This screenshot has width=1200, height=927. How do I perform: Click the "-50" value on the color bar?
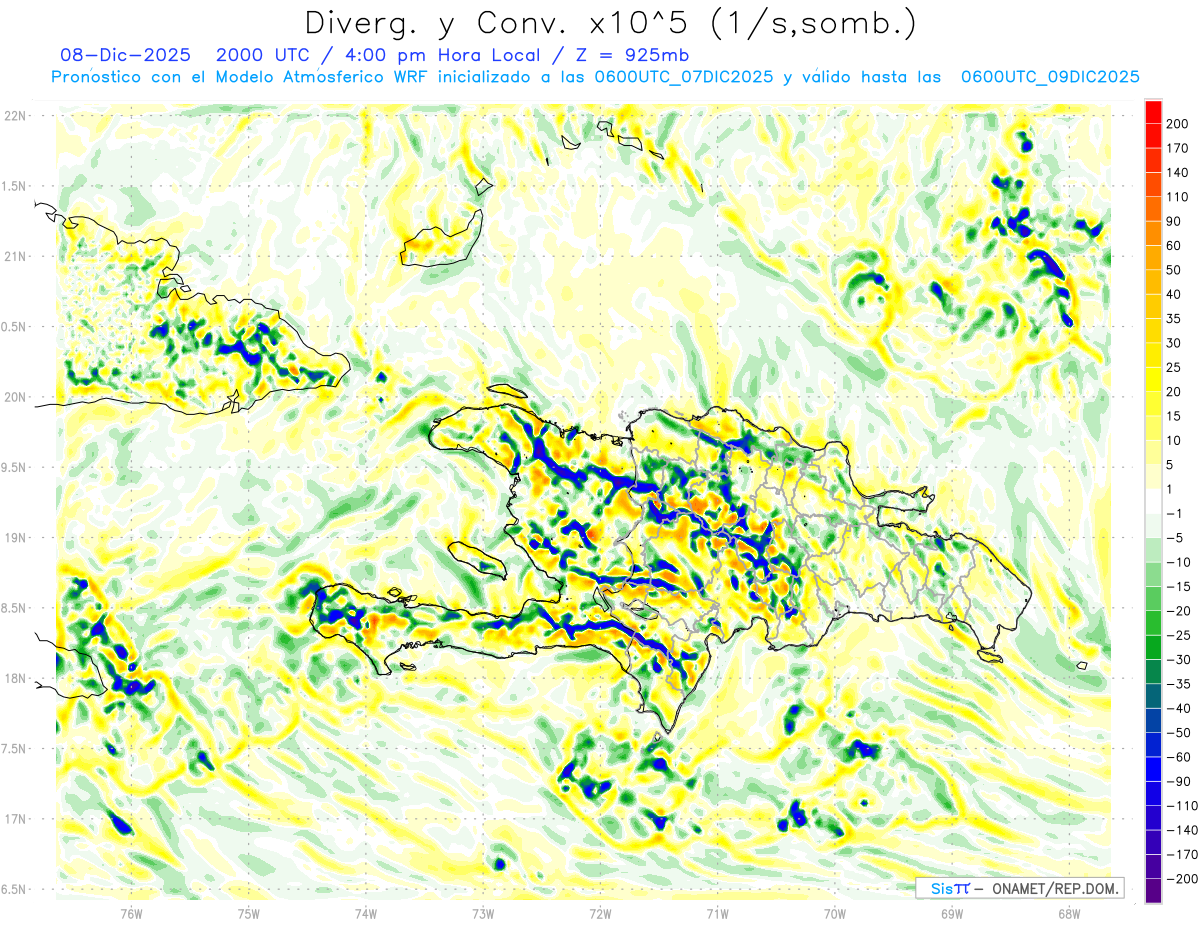[x=1179, y=733]
